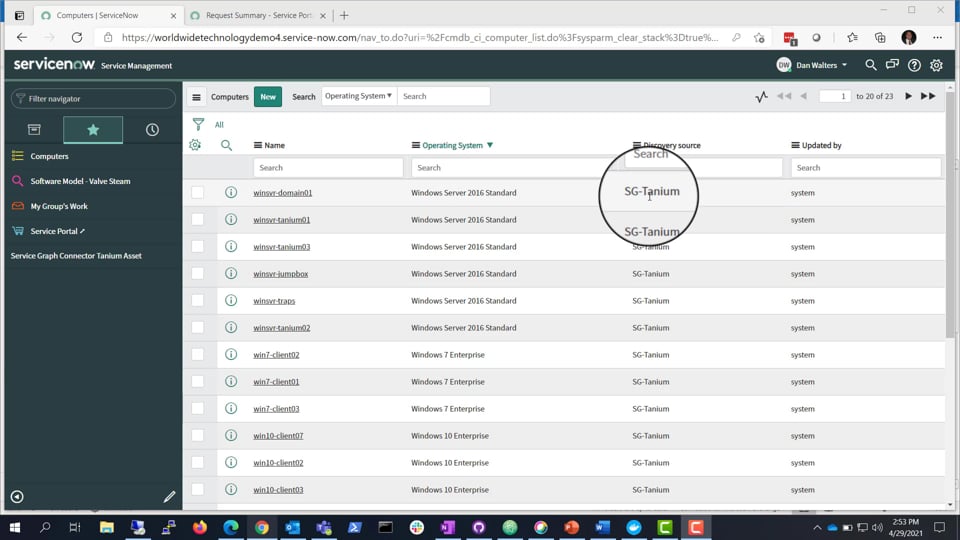Image resolution: width=960 pixels, height=540 pixels.
Task: Open Updated by column menu icon
Action: pos(795,146)
